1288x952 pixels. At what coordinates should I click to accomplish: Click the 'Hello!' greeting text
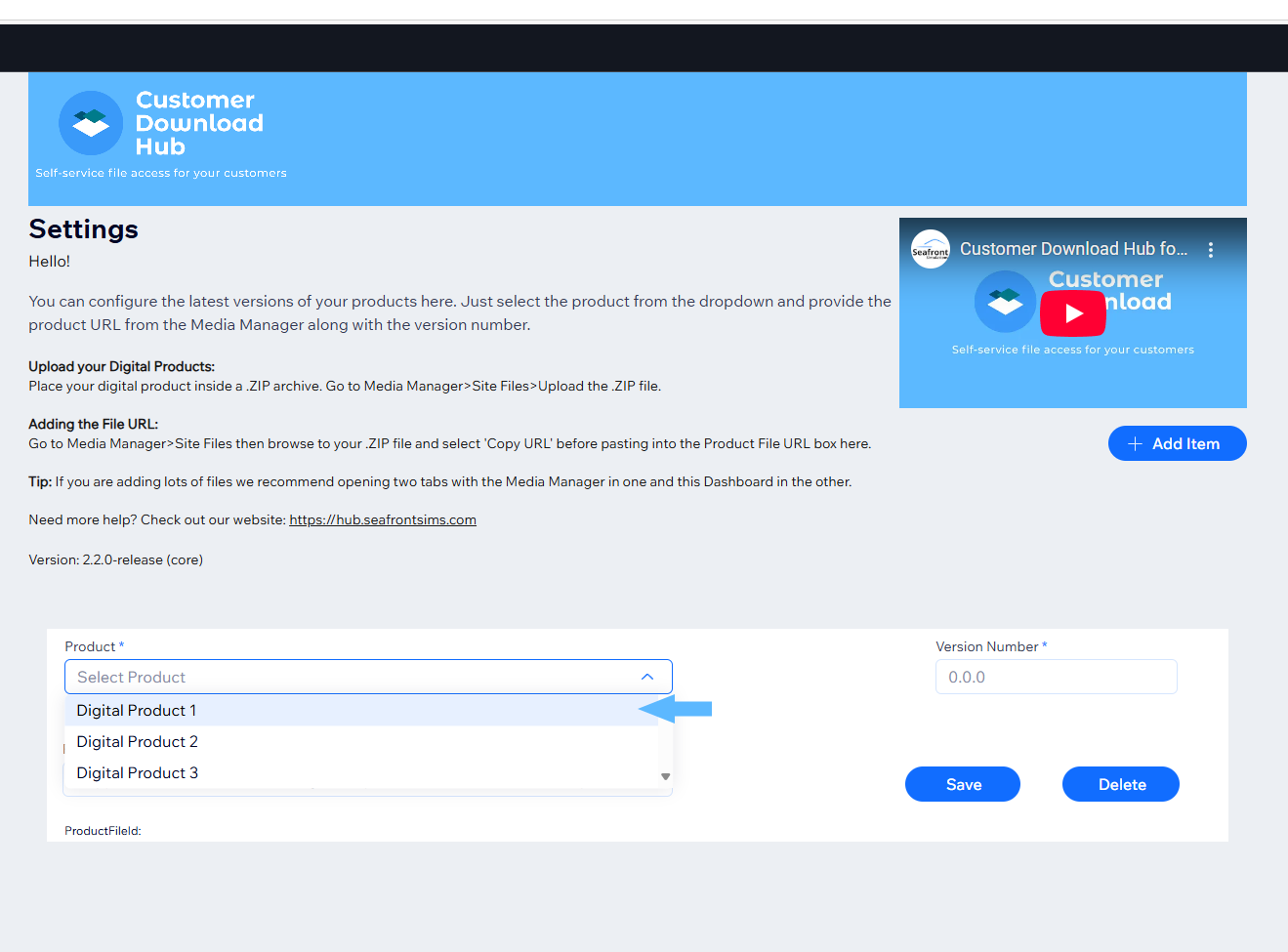(49, 261)
